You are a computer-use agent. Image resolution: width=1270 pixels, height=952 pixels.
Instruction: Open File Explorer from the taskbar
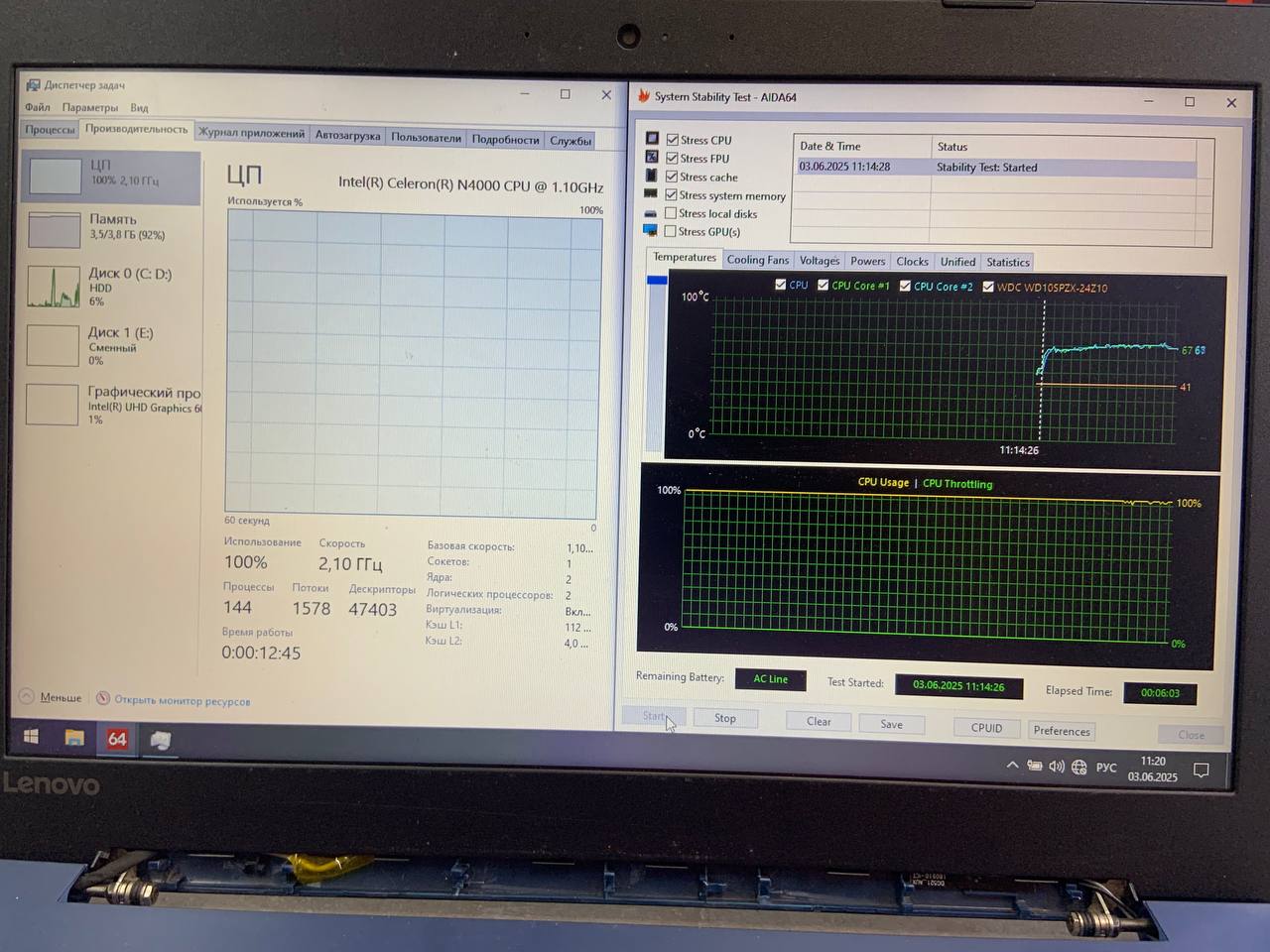pyautogui.click(x=74, y=738)
